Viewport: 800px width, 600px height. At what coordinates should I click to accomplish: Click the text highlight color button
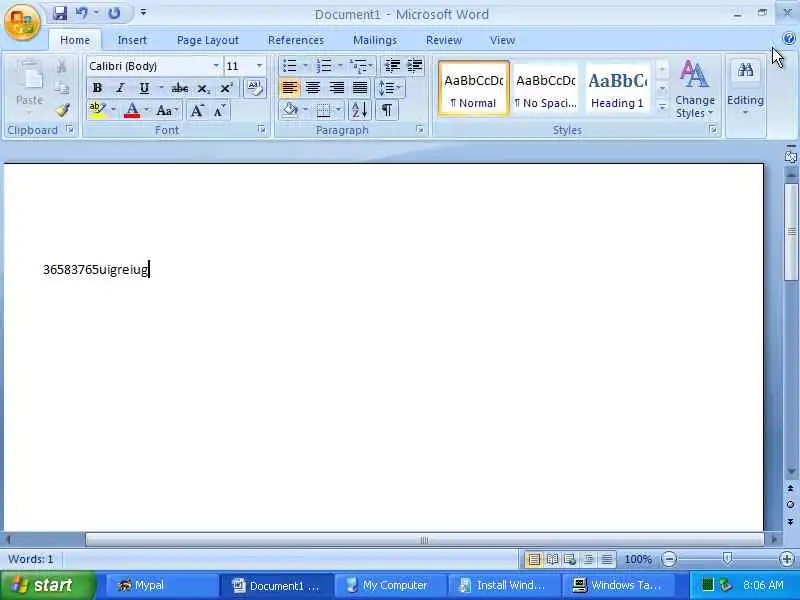(x=97, y=110)
